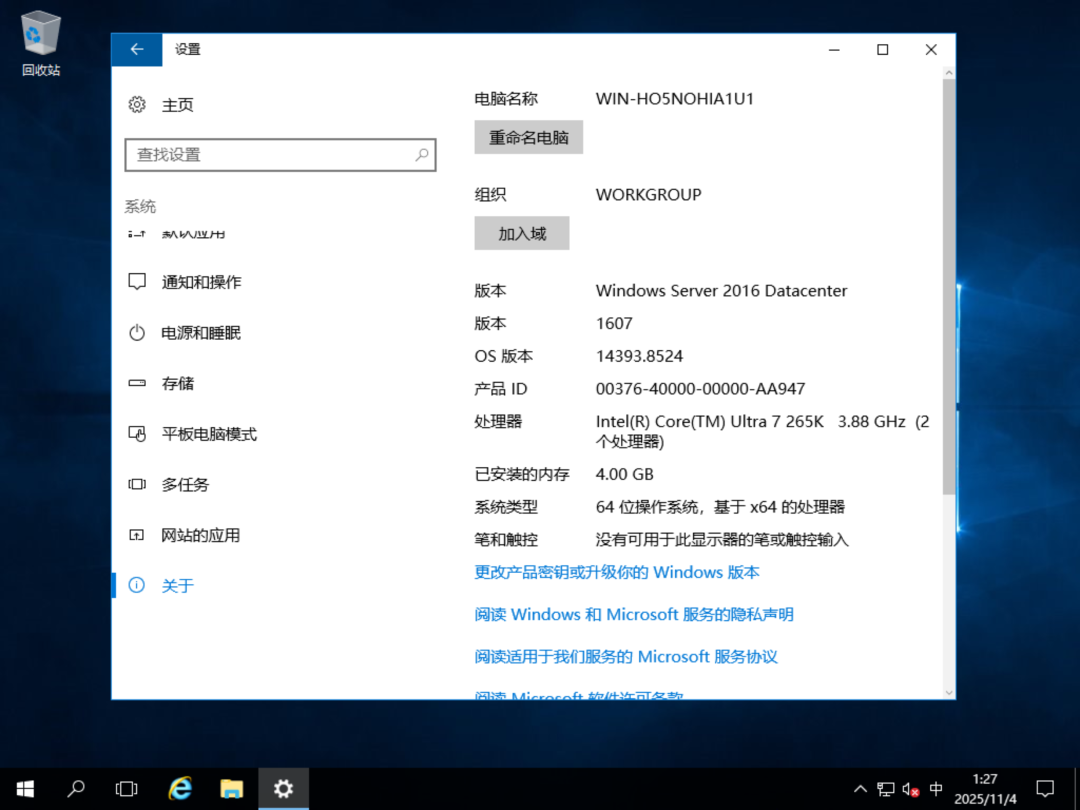Select product ID 00376-40000-00000-AA947
Screen dimensions: 1080x810
point(700,388)
